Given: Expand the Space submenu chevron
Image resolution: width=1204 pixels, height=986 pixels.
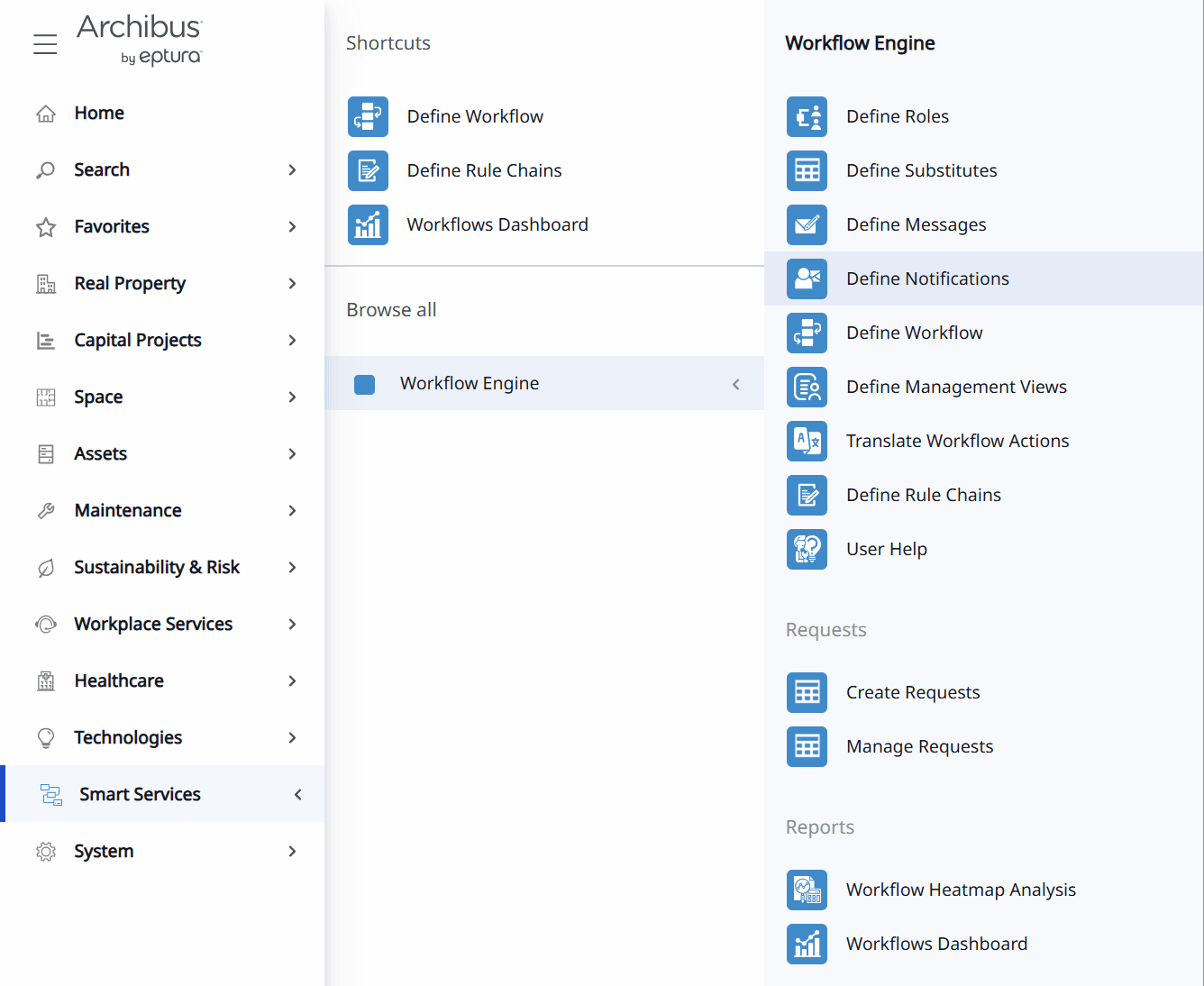Looking at the screenshot, I should click(x=292, y=397).
